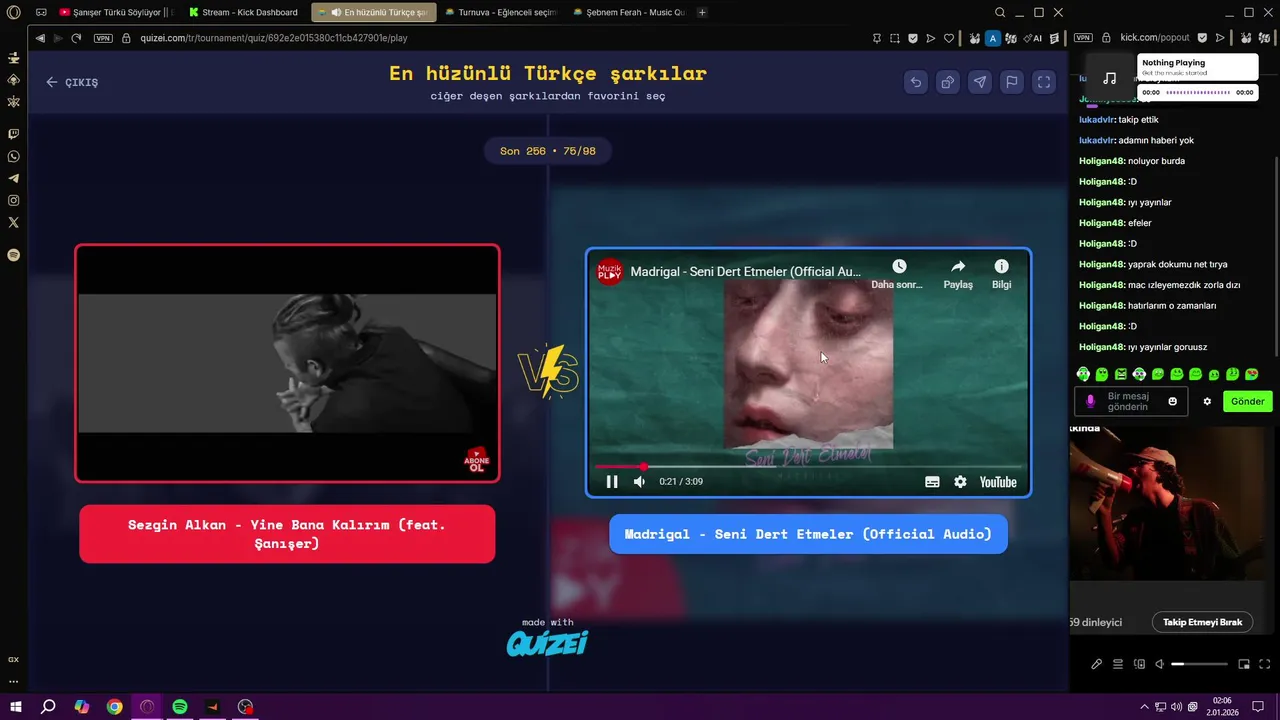Click Paylaş share icon in video
This screenshot has height=720, width=1280.
click(958, 274)
